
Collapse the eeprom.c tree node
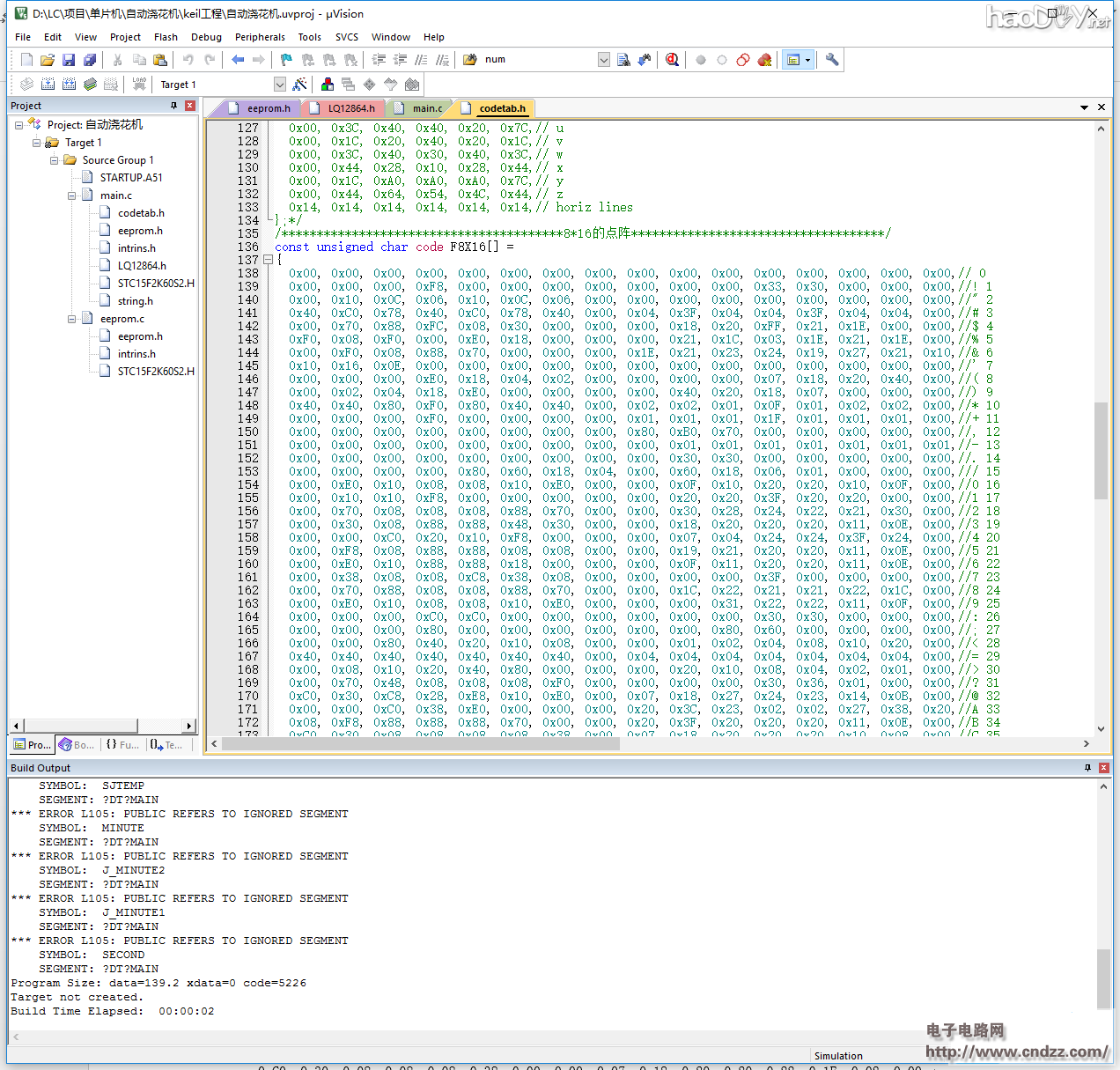pyautogui.click(x=72, y=319)
